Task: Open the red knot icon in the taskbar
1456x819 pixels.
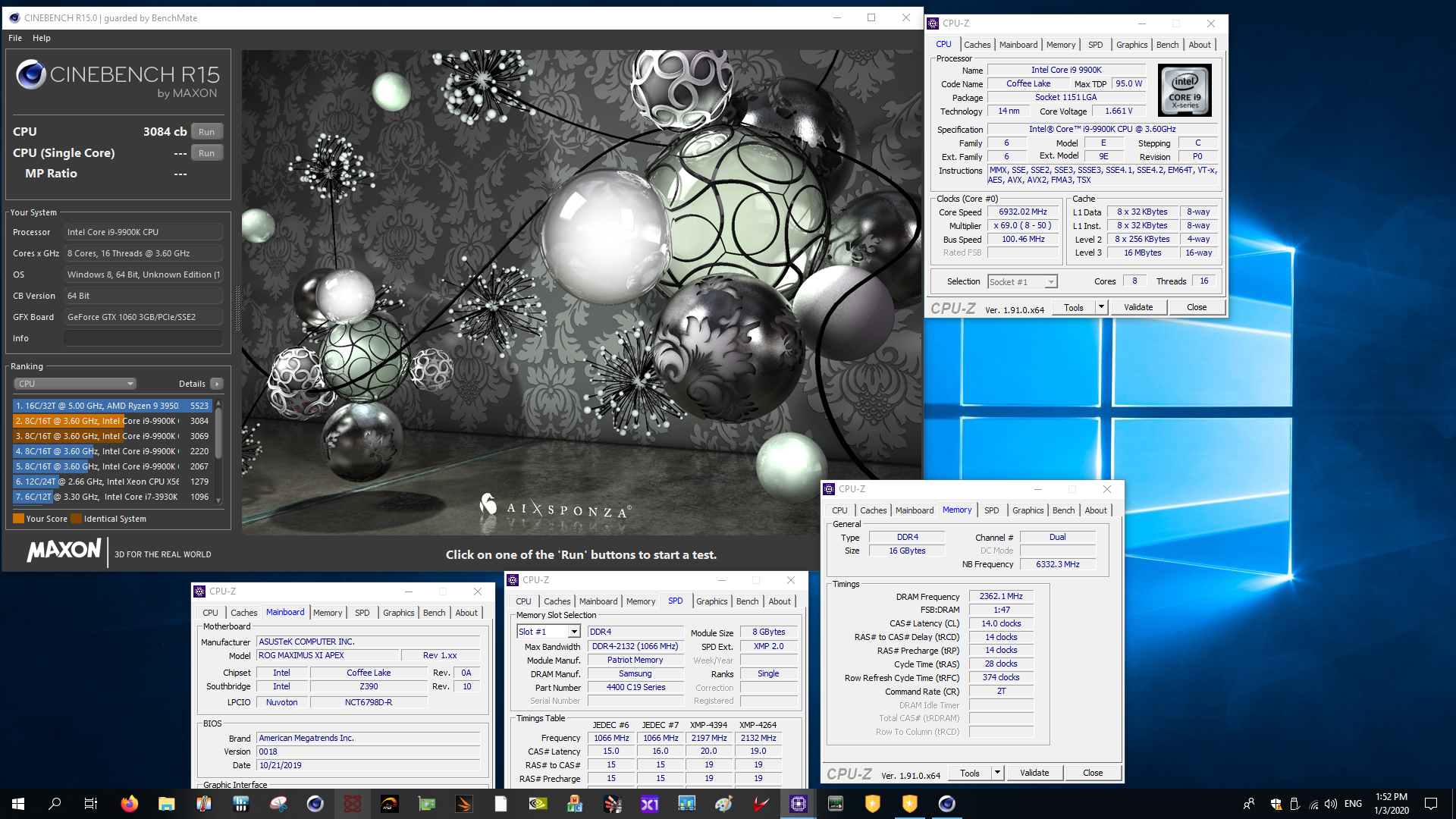Action: tap(353, 804)
